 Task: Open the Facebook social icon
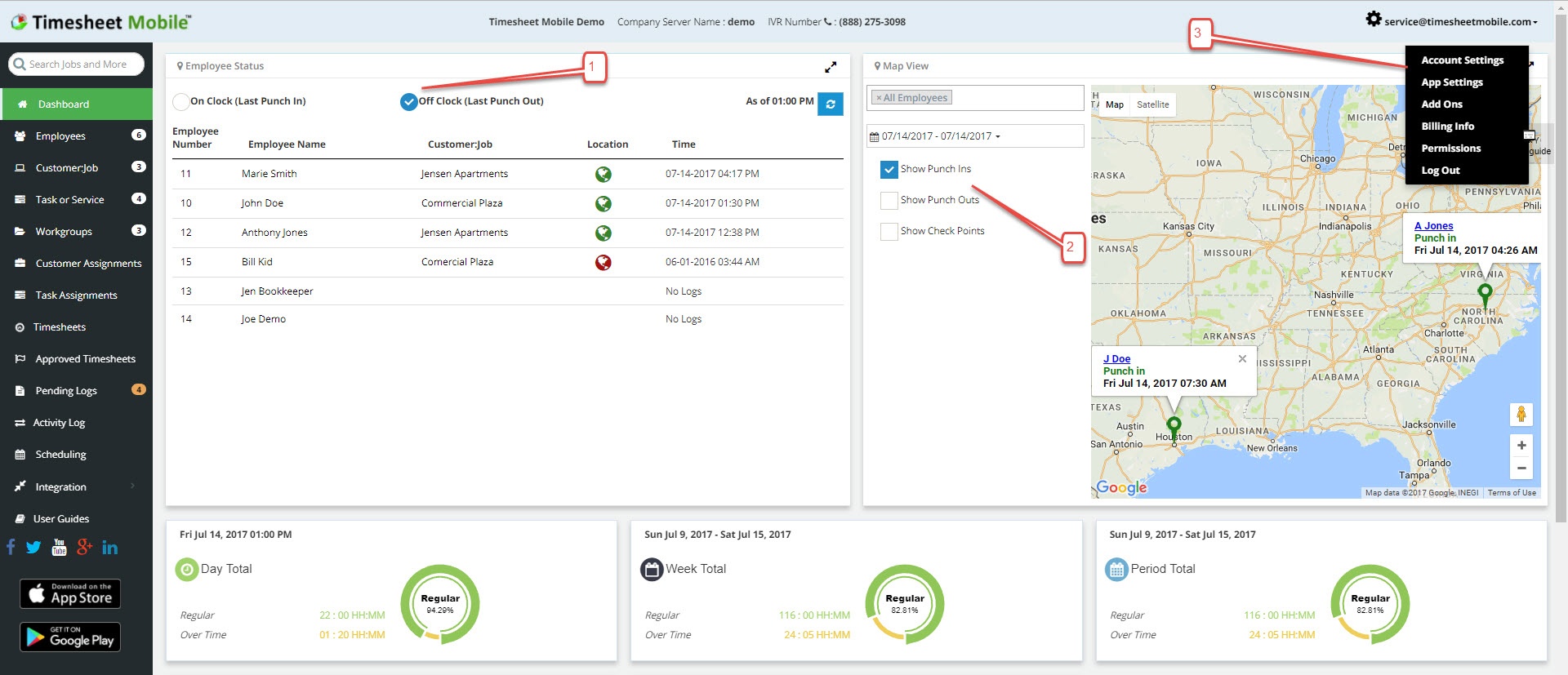tap(11, 547)
